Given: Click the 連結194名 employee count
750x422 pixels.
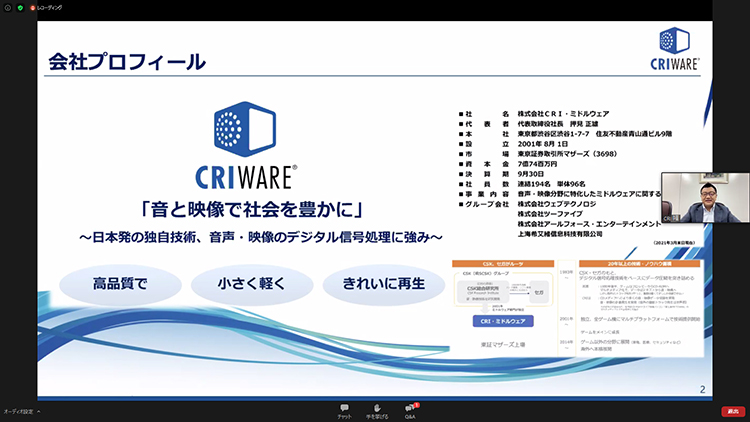Looking at the screenshot, I should click(534, 184).
